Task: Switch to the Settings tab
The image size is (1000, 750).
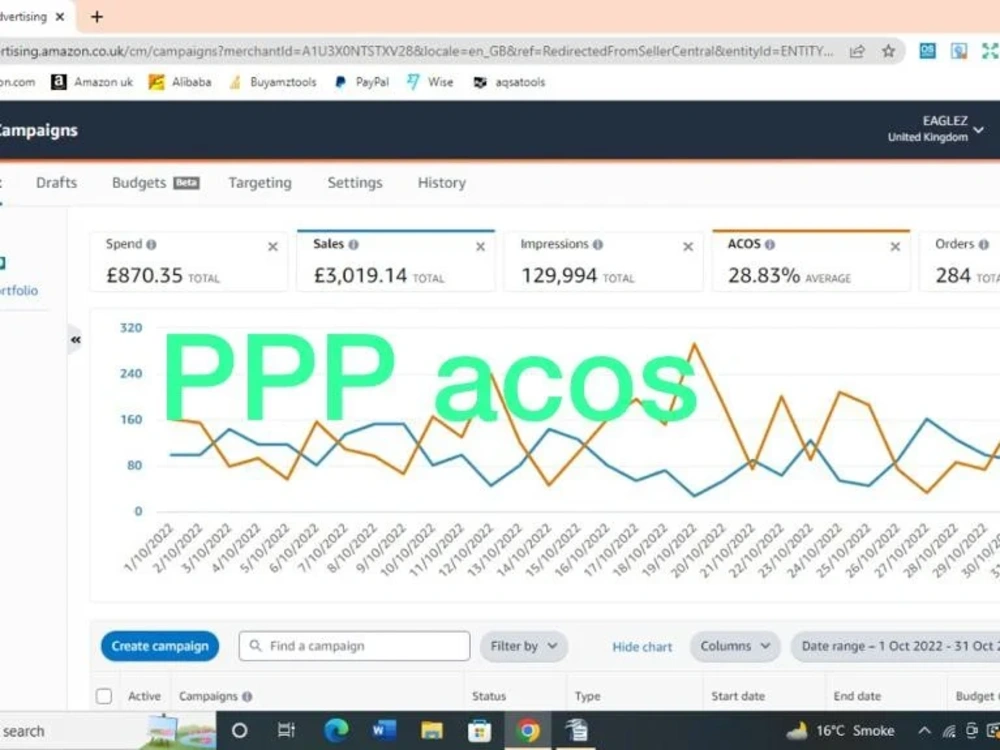Action: [x=355, y=183]
